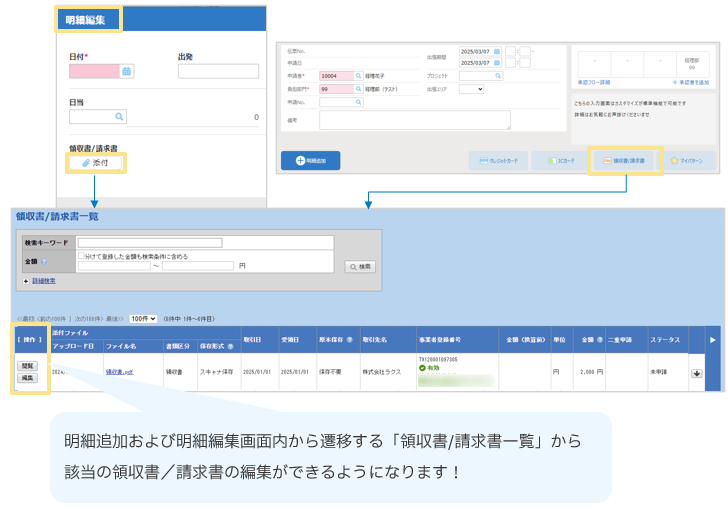Click the 負担部門 lookup magnifier icon

(x=357, y=89)
